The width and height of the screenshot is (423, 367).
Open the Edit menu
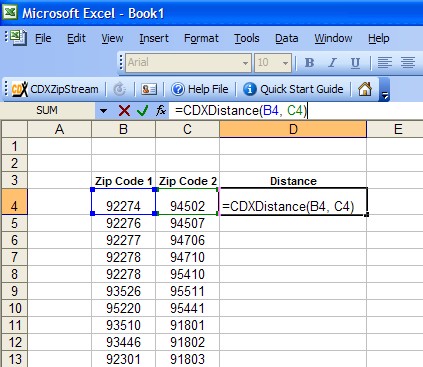tap(76, 38)
